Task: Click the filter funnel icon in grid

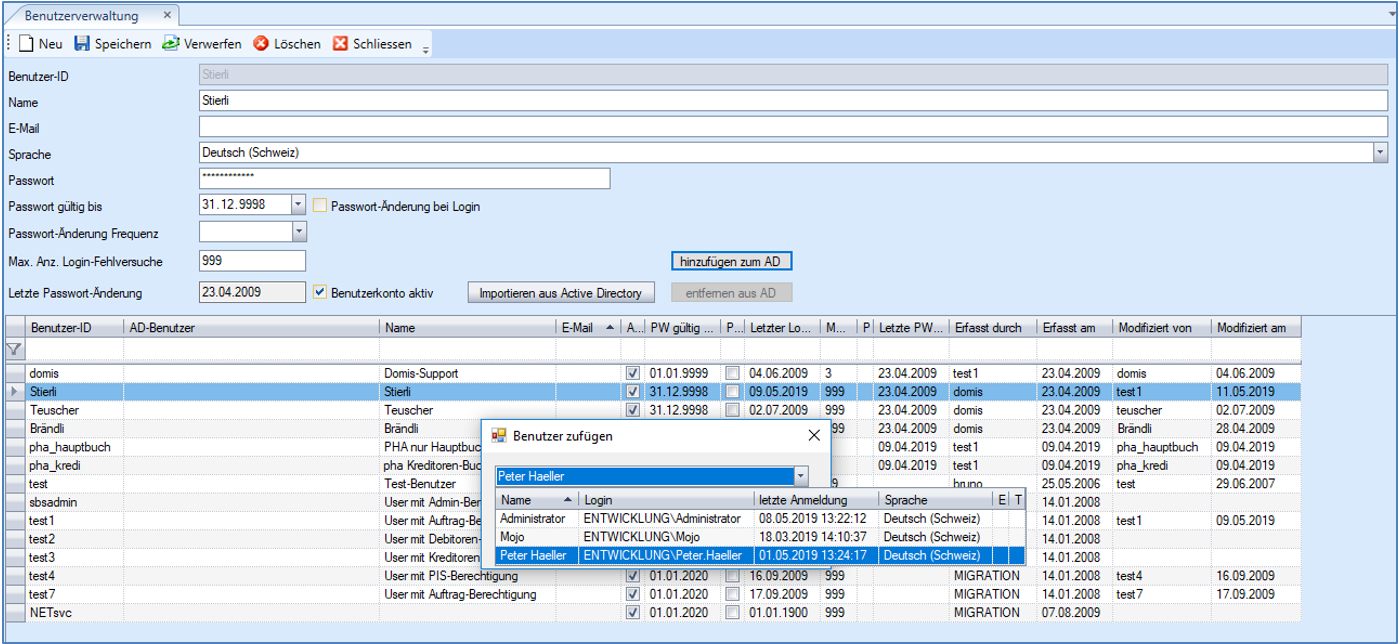Action: pyautogui.click(x=14, y=349)
